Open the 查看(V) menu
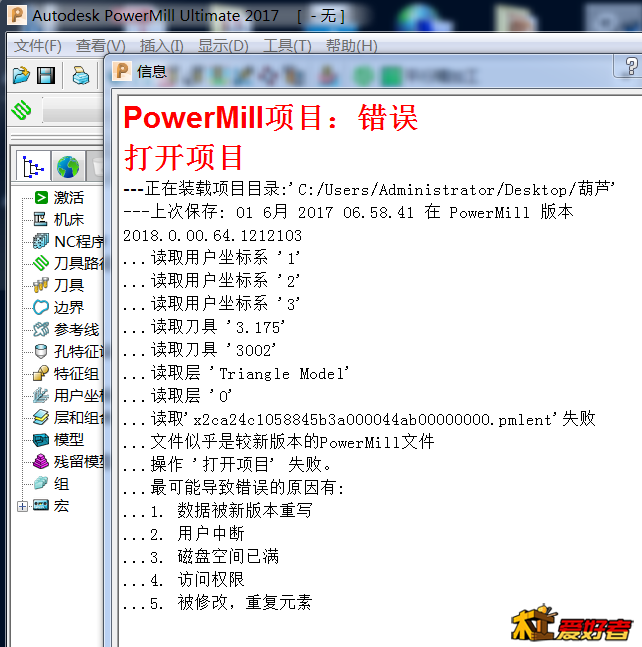This screenshot has height=647, width=642. tap(100, 46)
